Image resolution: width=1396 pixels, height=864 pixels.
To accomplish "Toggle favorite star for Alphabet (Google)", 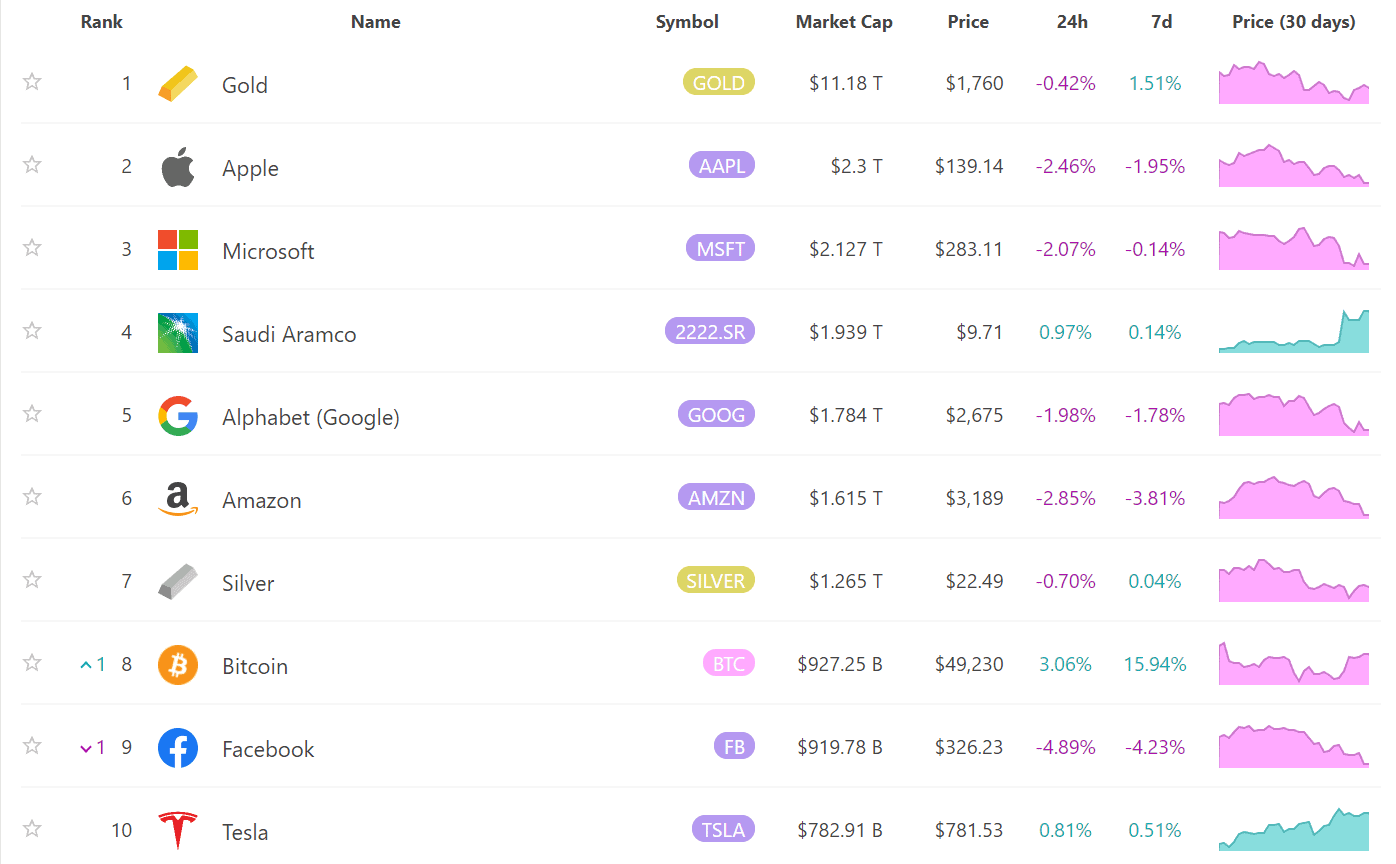I will (32, 414).
